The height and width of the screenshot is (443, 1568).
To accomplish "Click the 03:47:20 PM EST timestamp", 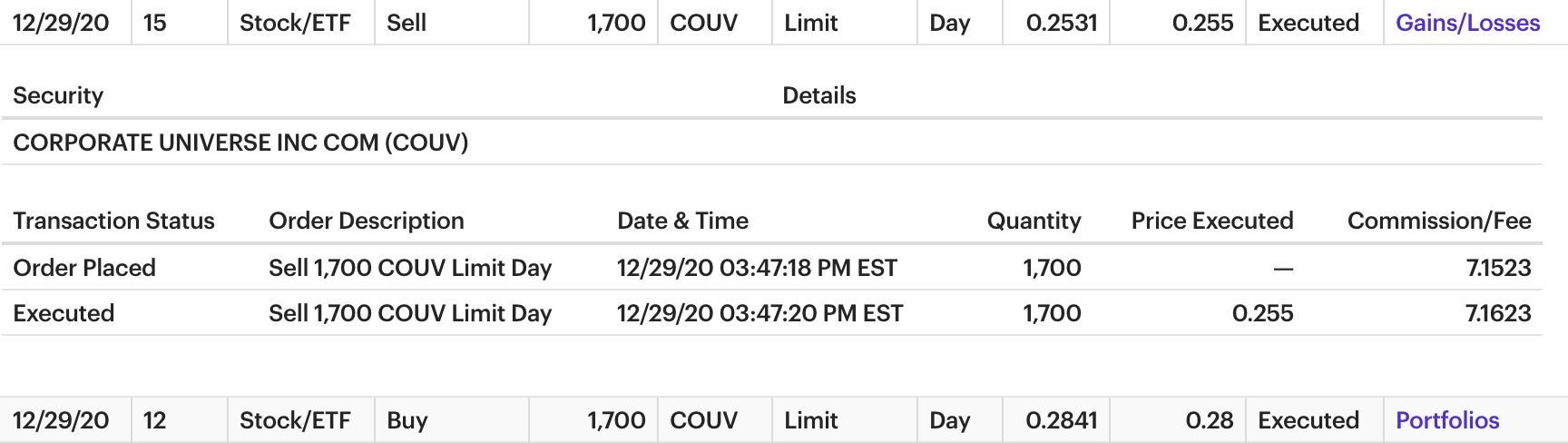I will click(759, 313).
